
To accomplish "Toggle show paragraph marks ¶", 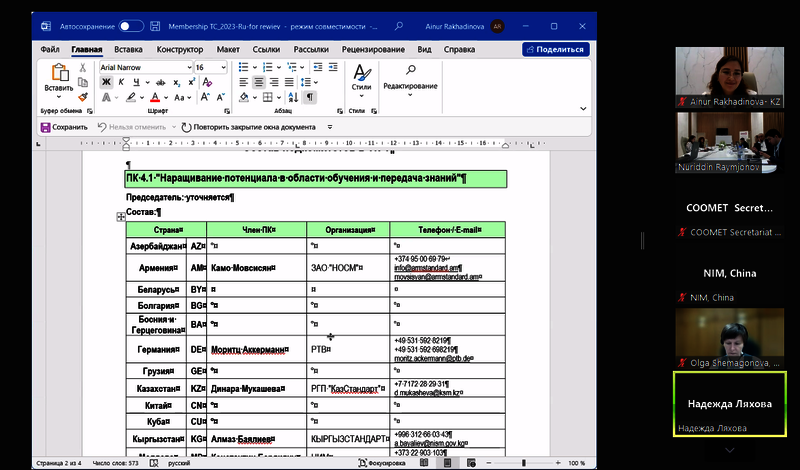I will click(310, 97).
